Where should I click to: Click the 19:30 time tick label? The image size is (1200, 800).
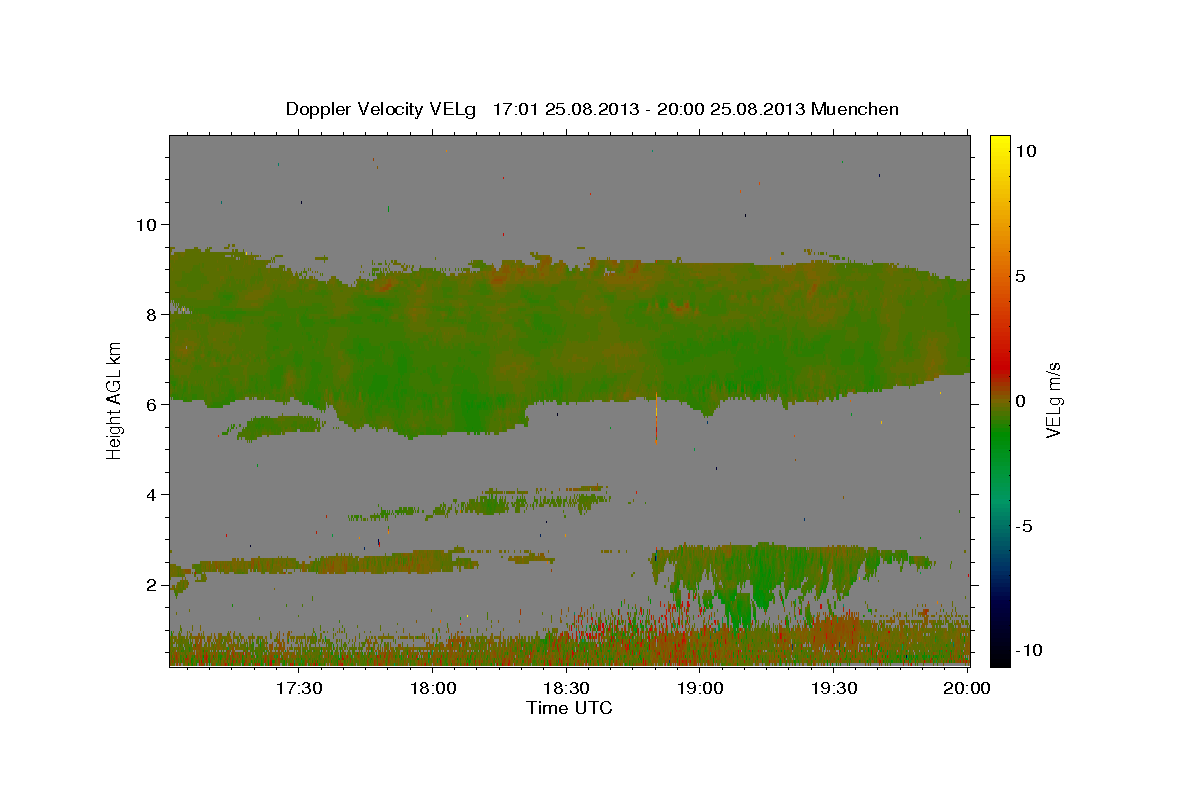click(833, 688)
